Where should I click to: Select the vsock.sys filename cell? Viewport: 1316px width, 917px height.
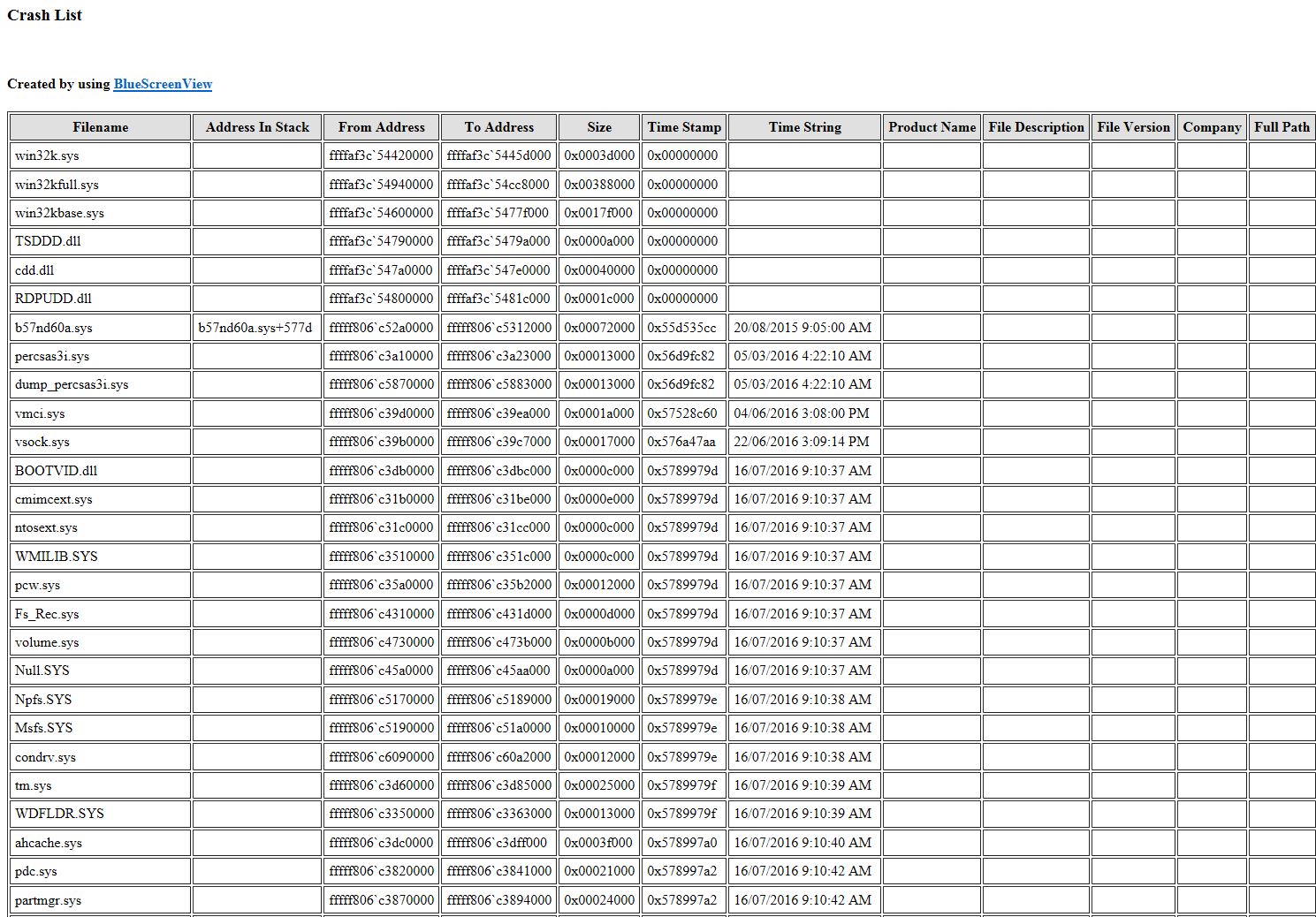click(x=101, y=442)
